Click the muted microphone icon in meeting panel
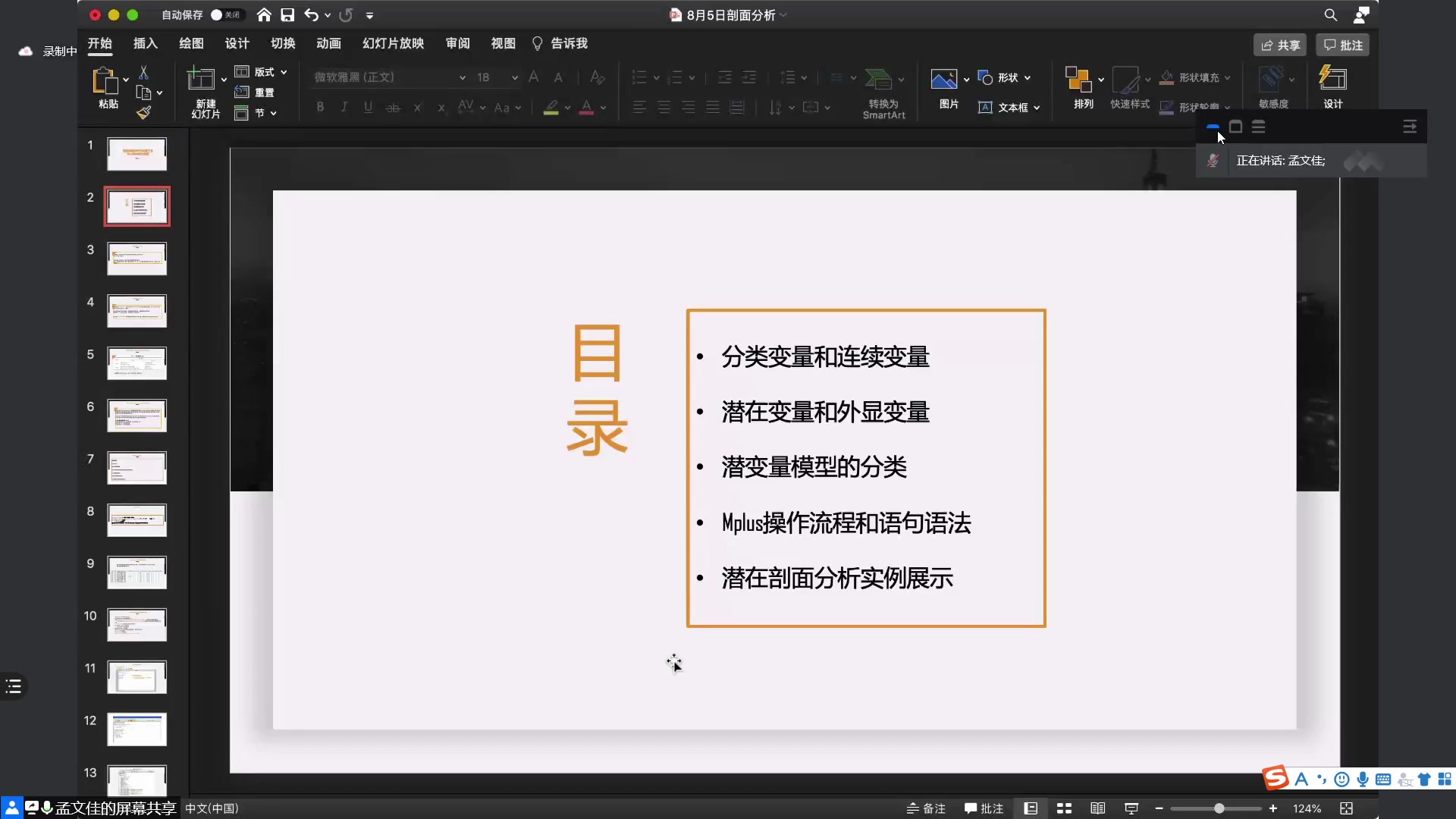Image resolution: width=1456 pixels, height=819 pixels. [1213, 161]
